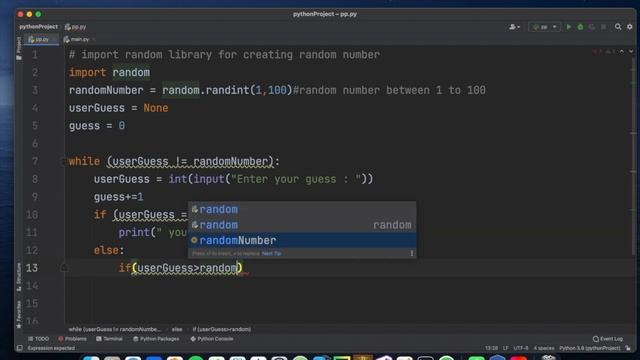Open the cursor position 13:28 go-to-line widget
This screenshot has width=640, height=360.
click(491, 348)
